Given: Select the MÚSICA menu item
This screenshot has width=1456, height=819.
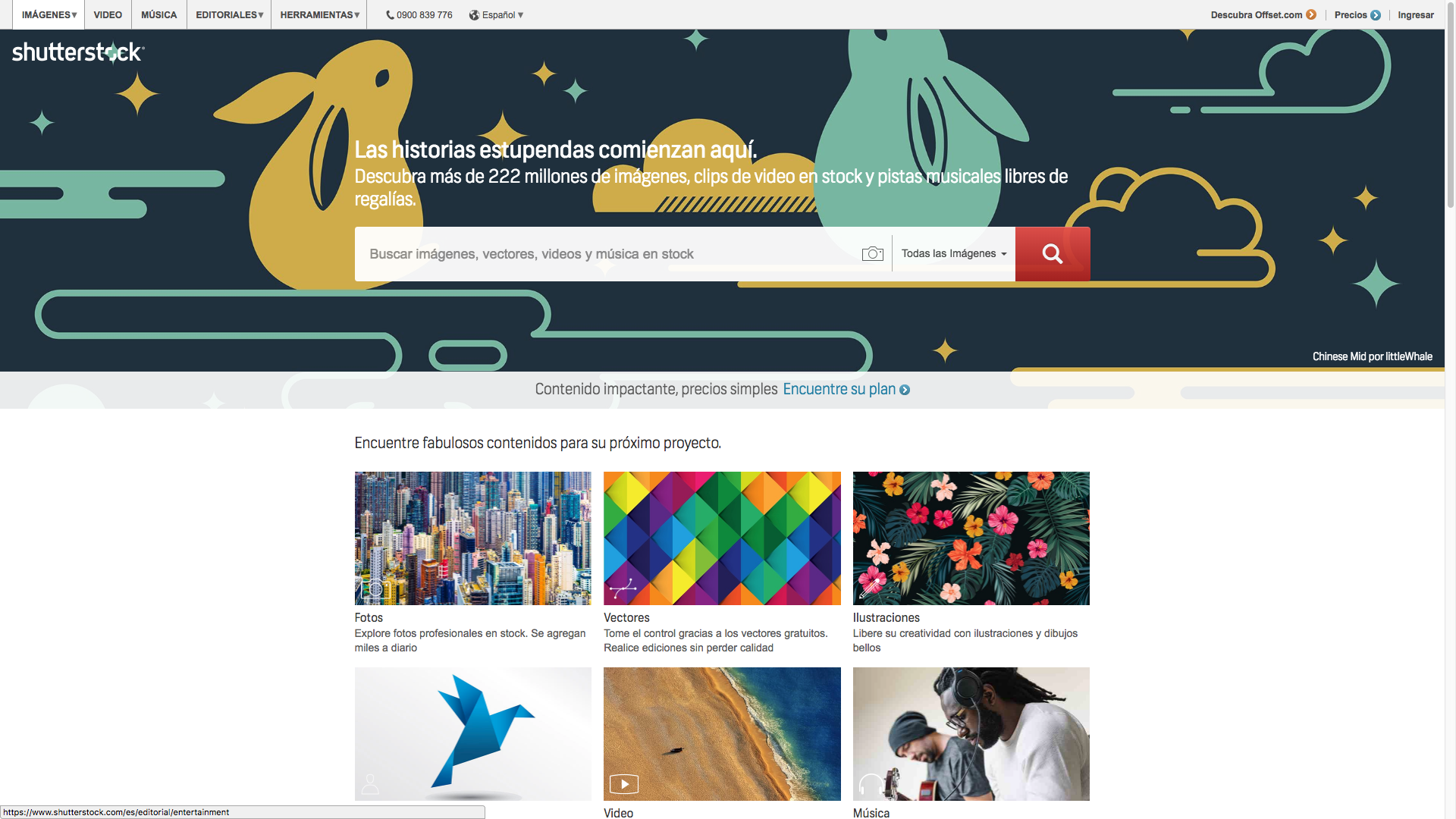Looking at the screenshot, I should [159, 14].
